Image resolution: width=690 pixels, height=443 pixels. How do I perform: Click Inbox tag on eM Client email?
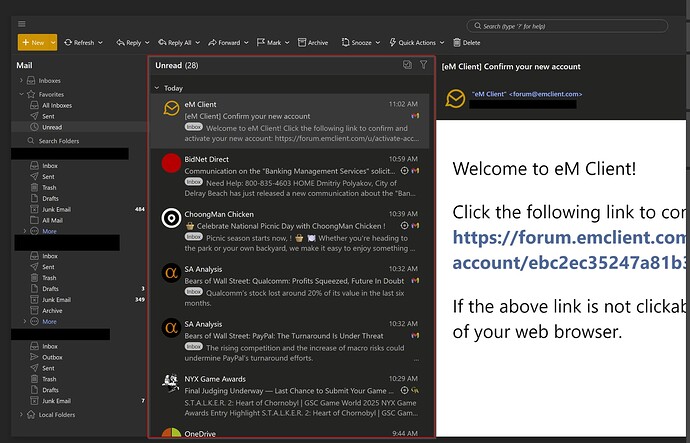194,127
